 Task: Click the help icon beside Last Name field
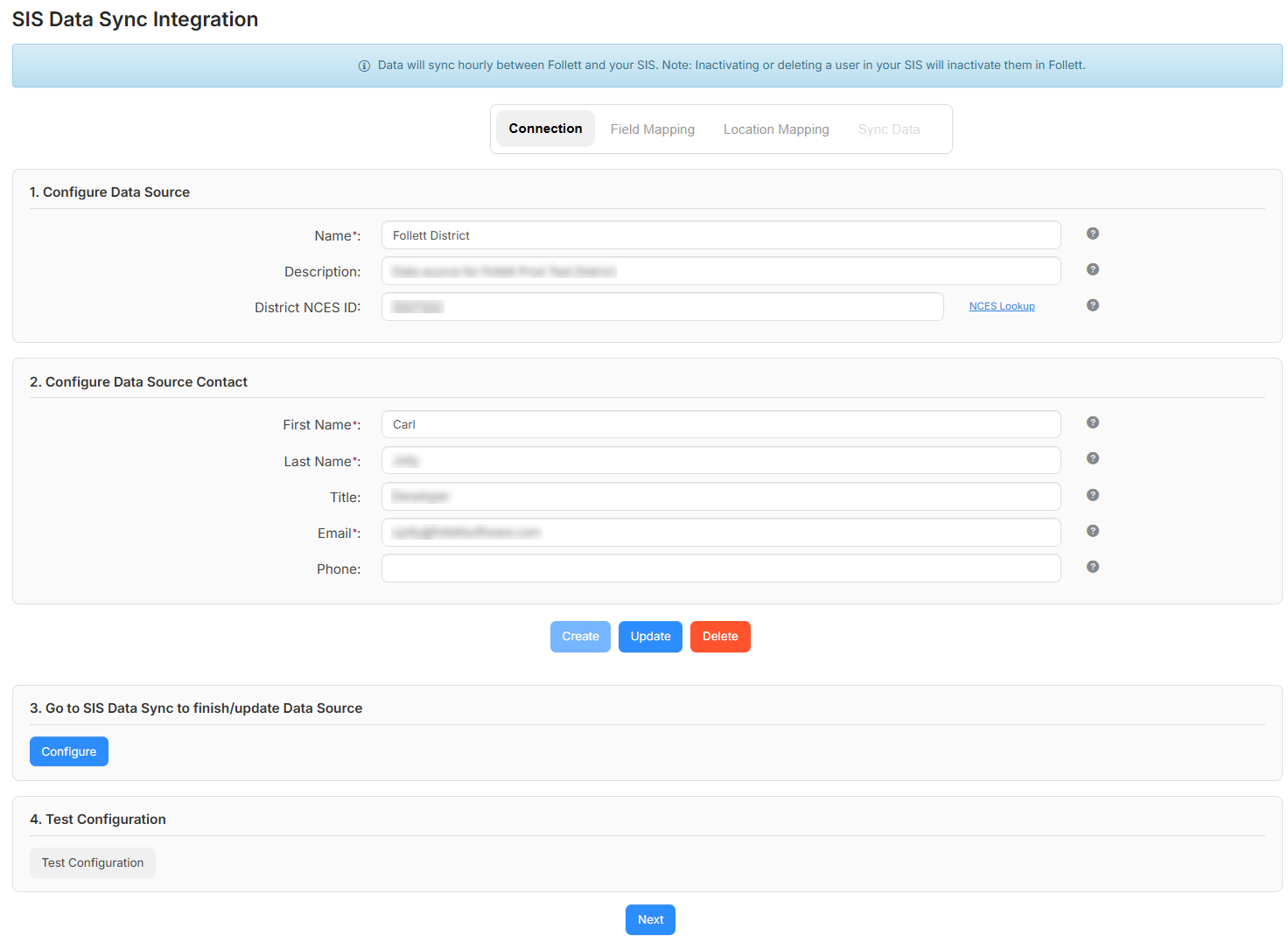coord(1093,458)
